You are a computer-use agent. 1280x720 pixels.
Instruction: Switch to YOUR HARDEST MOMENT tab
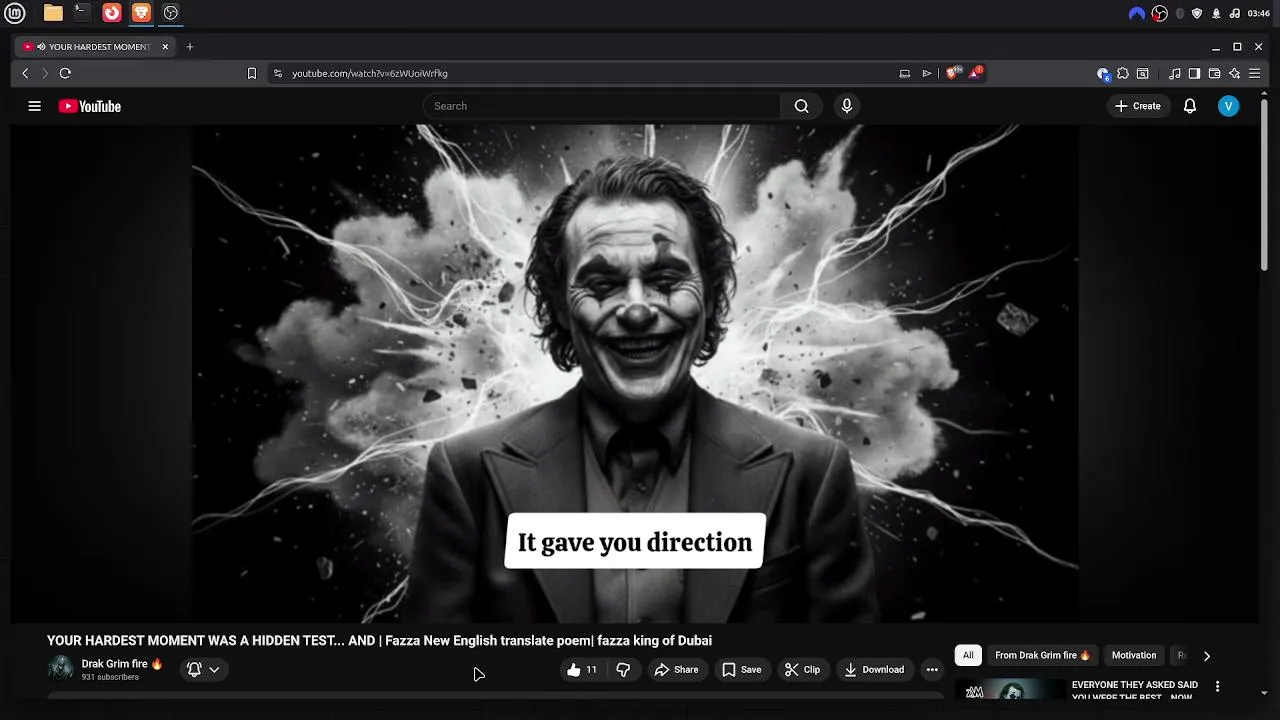coord(95,47)
